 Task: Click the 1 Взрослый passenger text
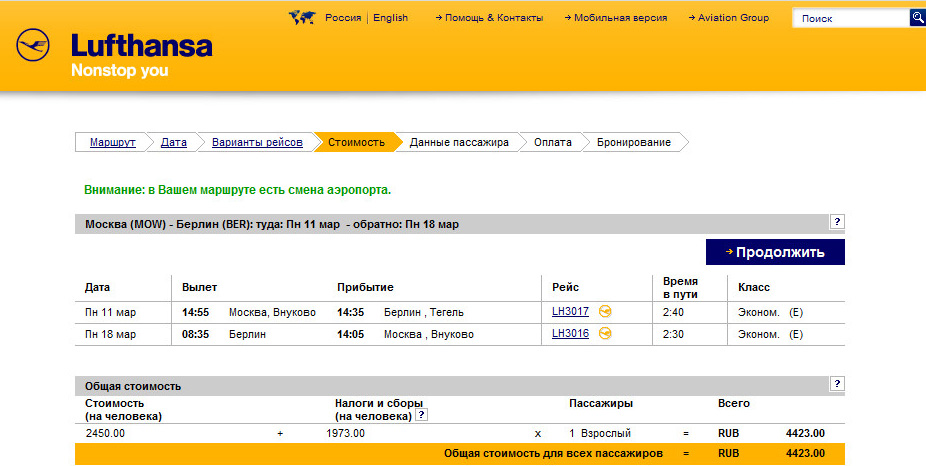coord(600,433)
